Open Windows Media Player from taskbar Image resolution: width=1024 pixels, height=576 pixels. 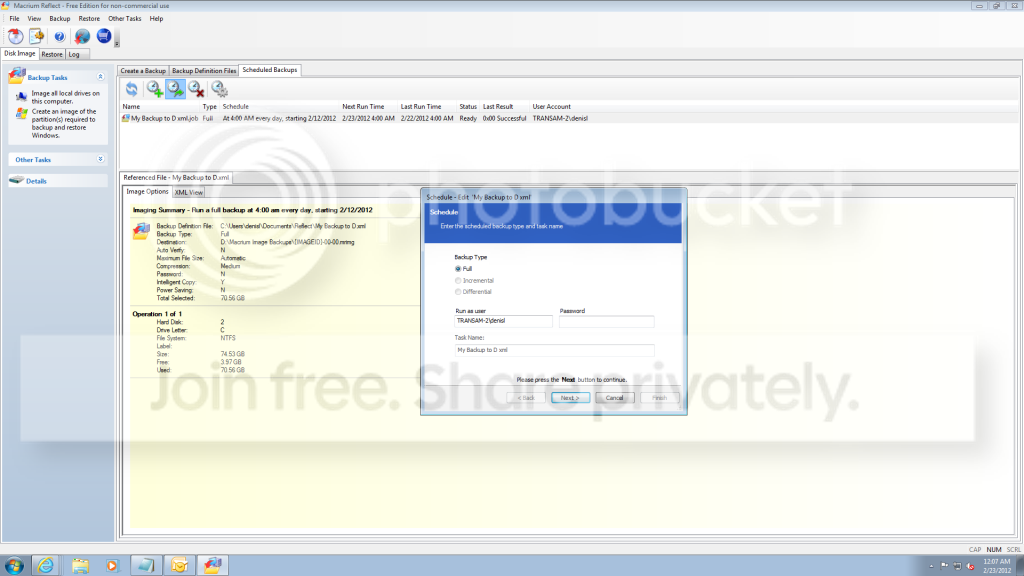(x=112, y=566)
